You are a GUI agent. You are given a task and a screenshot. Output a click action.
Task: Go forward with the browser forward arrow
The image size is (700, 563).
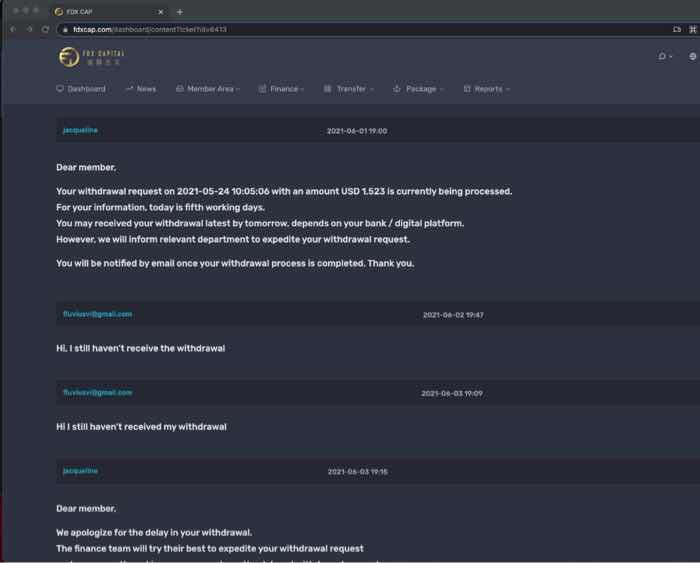coord(29,29)
